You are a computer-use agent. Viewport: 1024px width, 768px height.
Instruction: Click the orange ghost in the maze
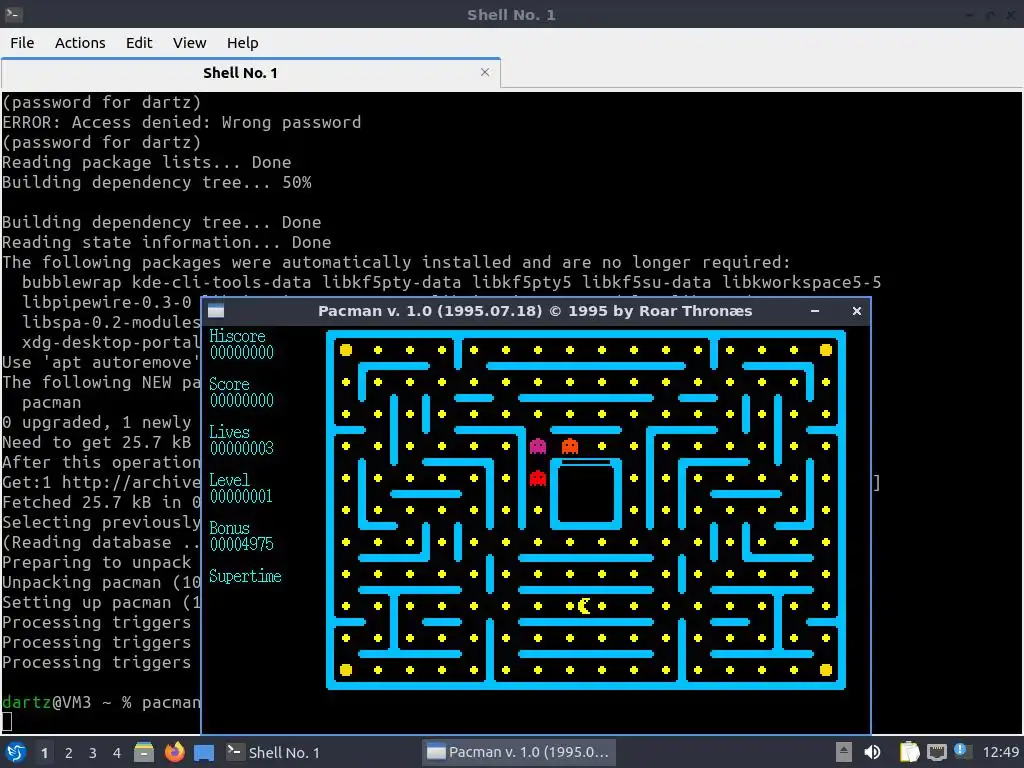(x=569, y=446)
